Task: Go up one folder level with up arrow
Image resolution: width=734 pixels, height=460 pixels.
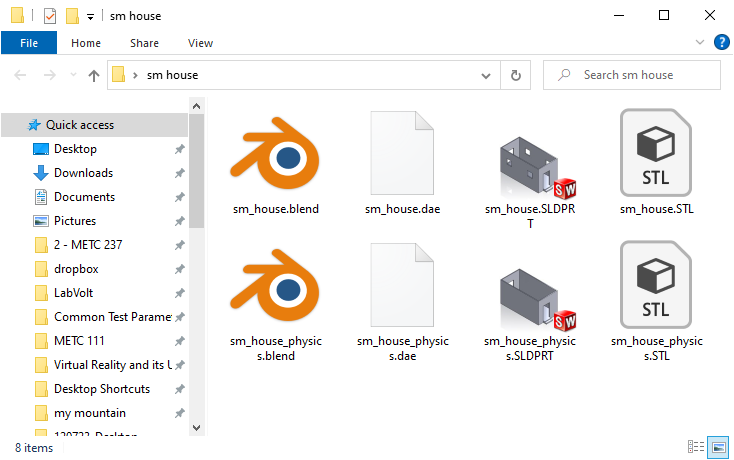Action: [x=94, y=75]
